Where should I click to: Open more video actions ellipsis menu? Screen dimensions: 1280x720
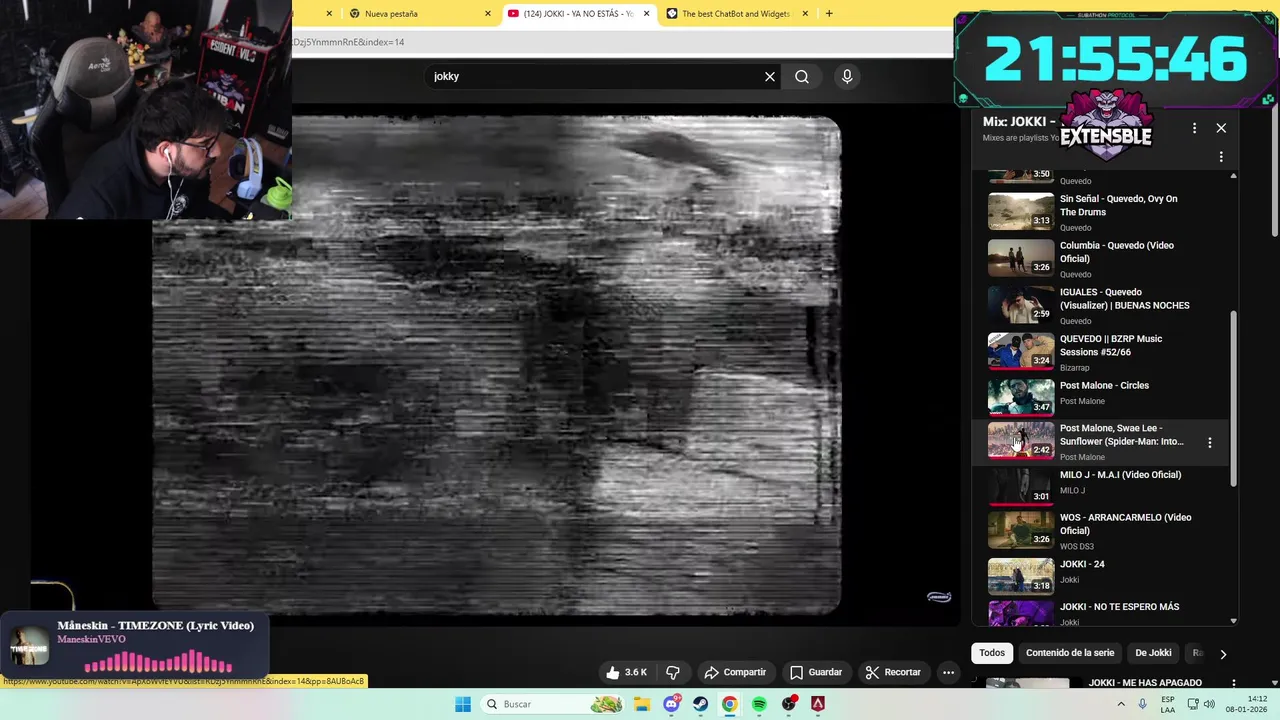(x=948, y=672)
